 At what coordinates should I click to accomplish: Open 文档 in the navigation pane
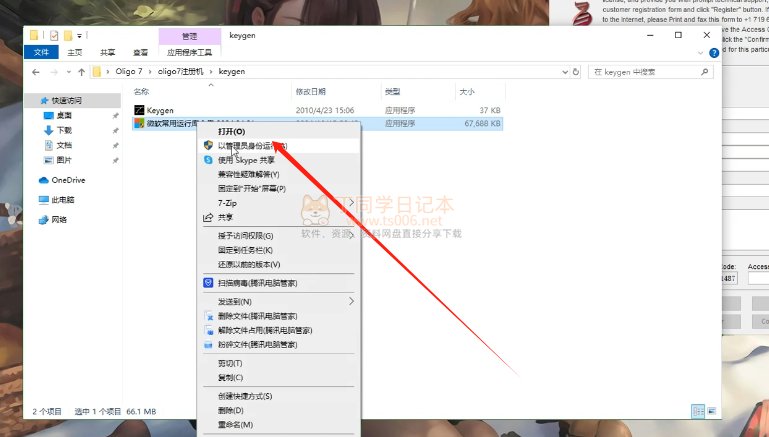[64, 145]
